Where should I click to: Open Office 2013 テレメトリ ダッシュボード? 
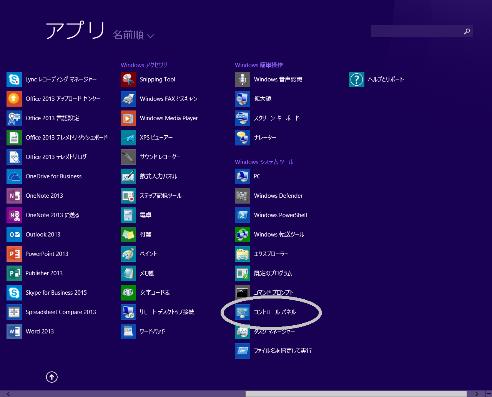57,137
